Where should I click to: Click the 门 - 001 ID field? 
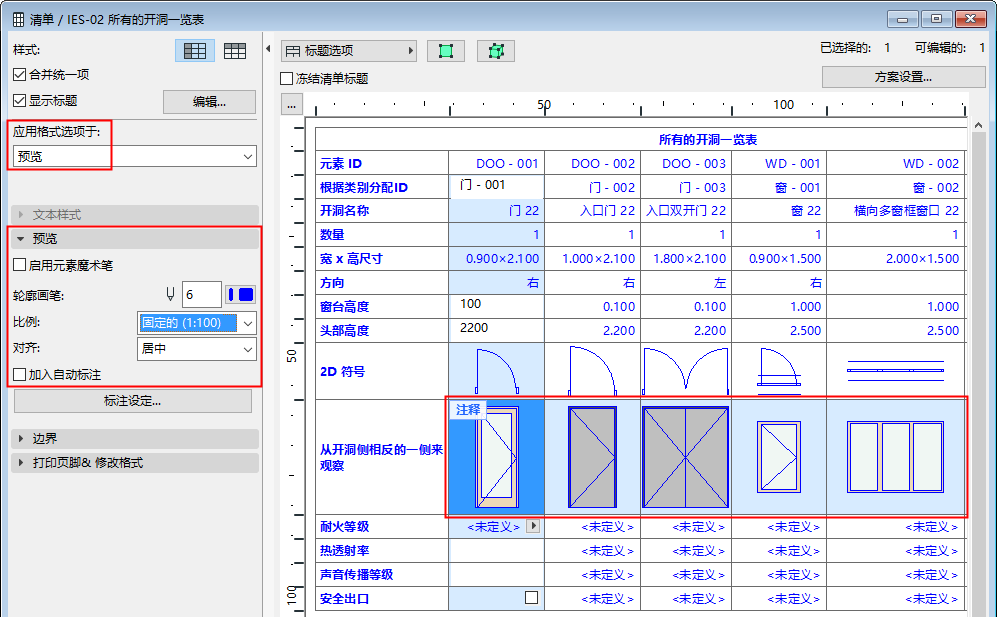coord(496,185)
